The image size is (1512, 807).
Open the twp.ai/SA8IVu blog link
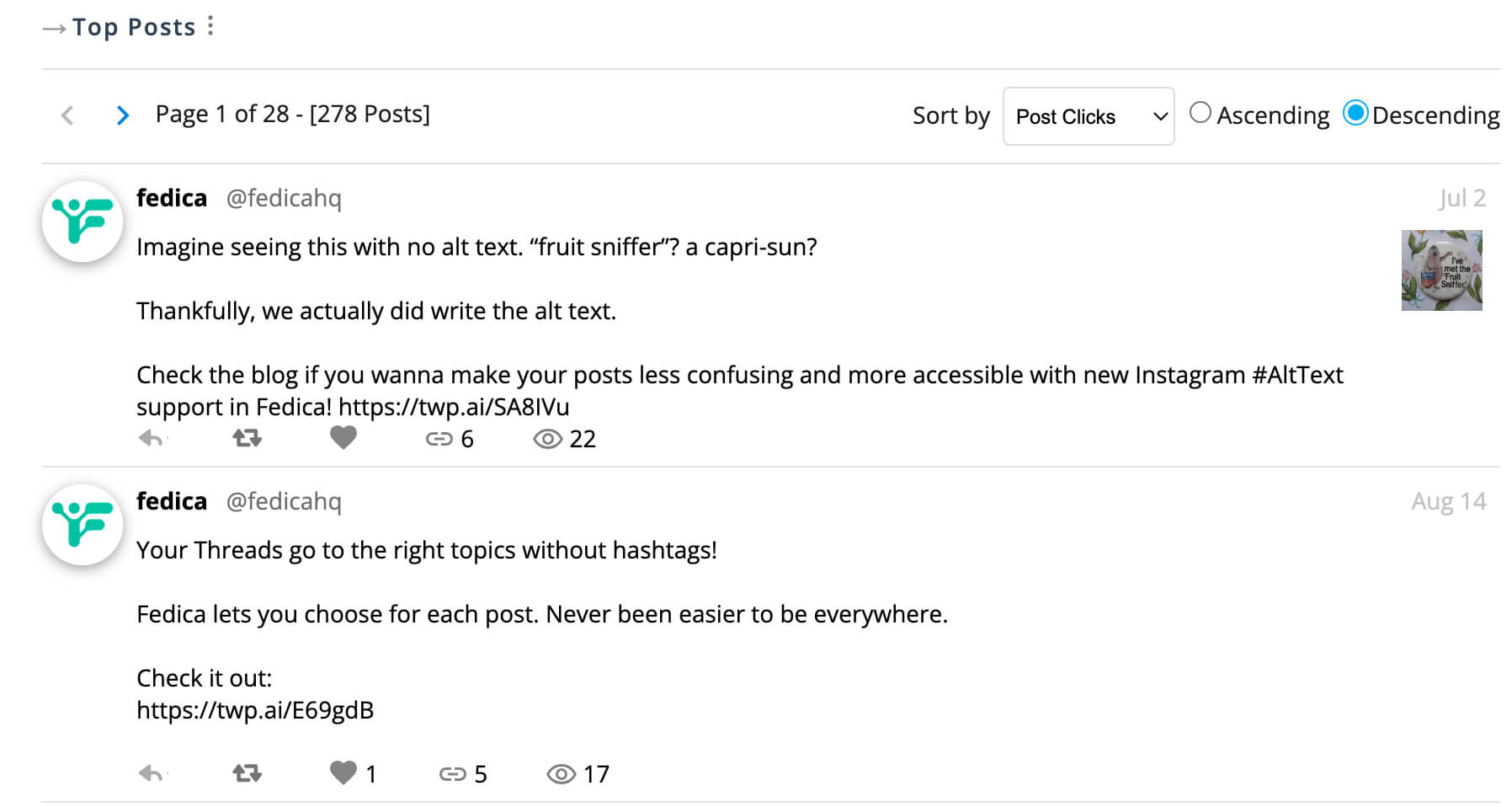pos(454,407)
